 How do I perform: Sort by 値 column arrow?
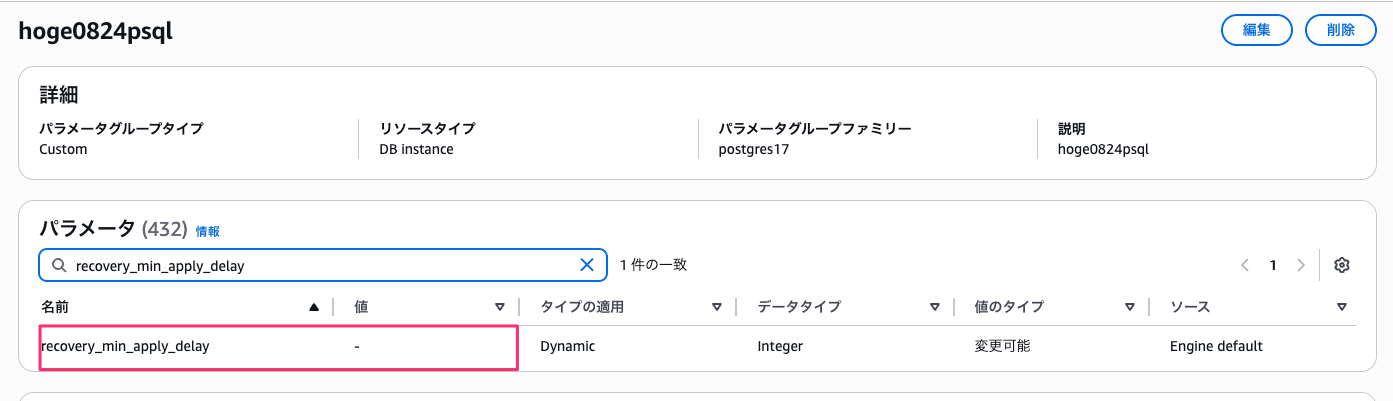pos(500,307)
